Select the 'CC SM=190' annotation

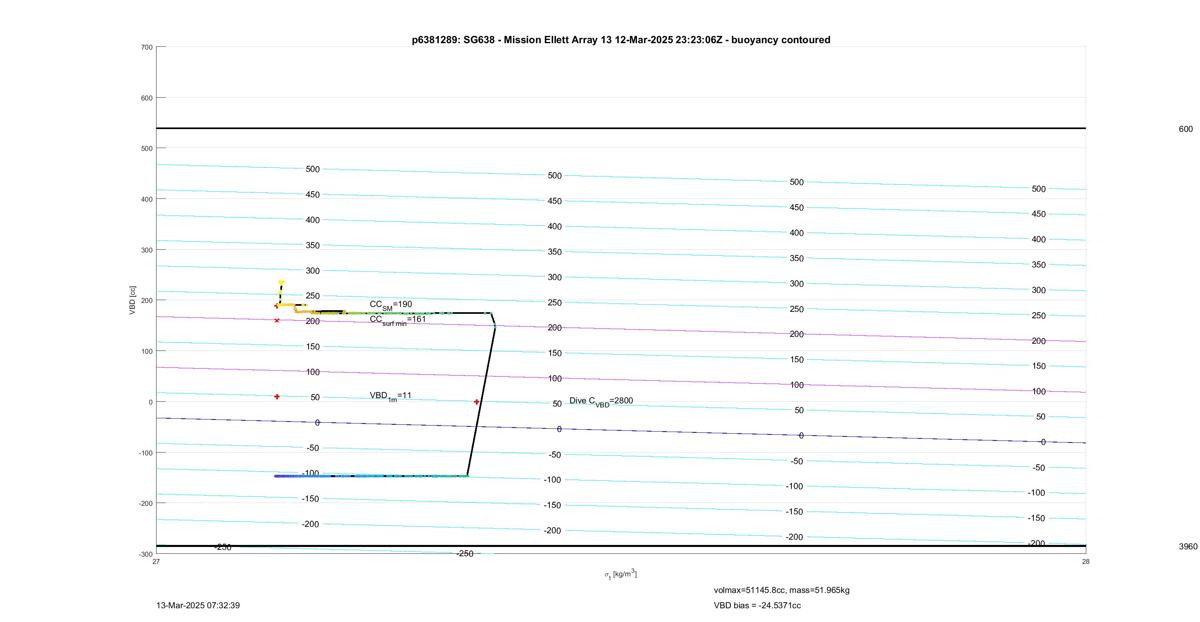(391, 305)
